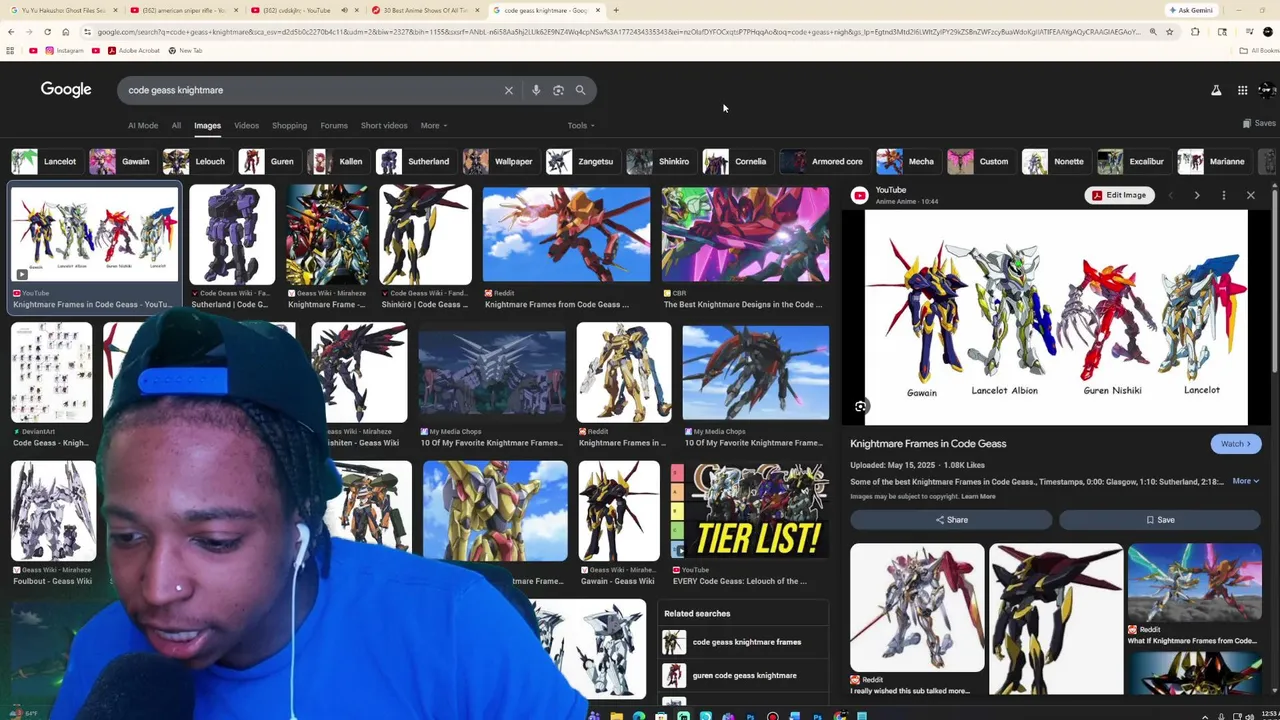Click the Google logo
The image size is (1280, 720).
(x=66, y=89)
